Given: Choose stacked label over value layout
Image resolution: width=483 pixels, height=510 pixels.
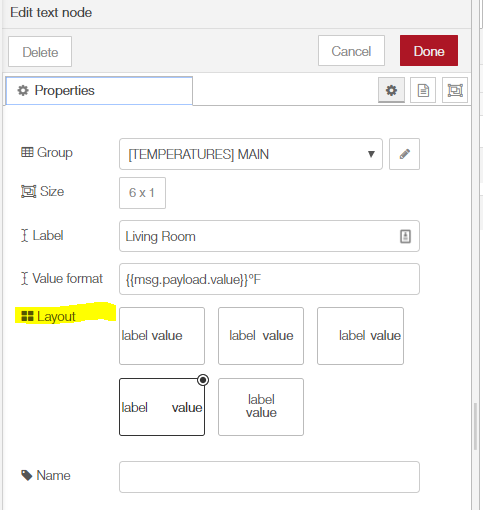Looking at the screenshot, I should point(261,407).
